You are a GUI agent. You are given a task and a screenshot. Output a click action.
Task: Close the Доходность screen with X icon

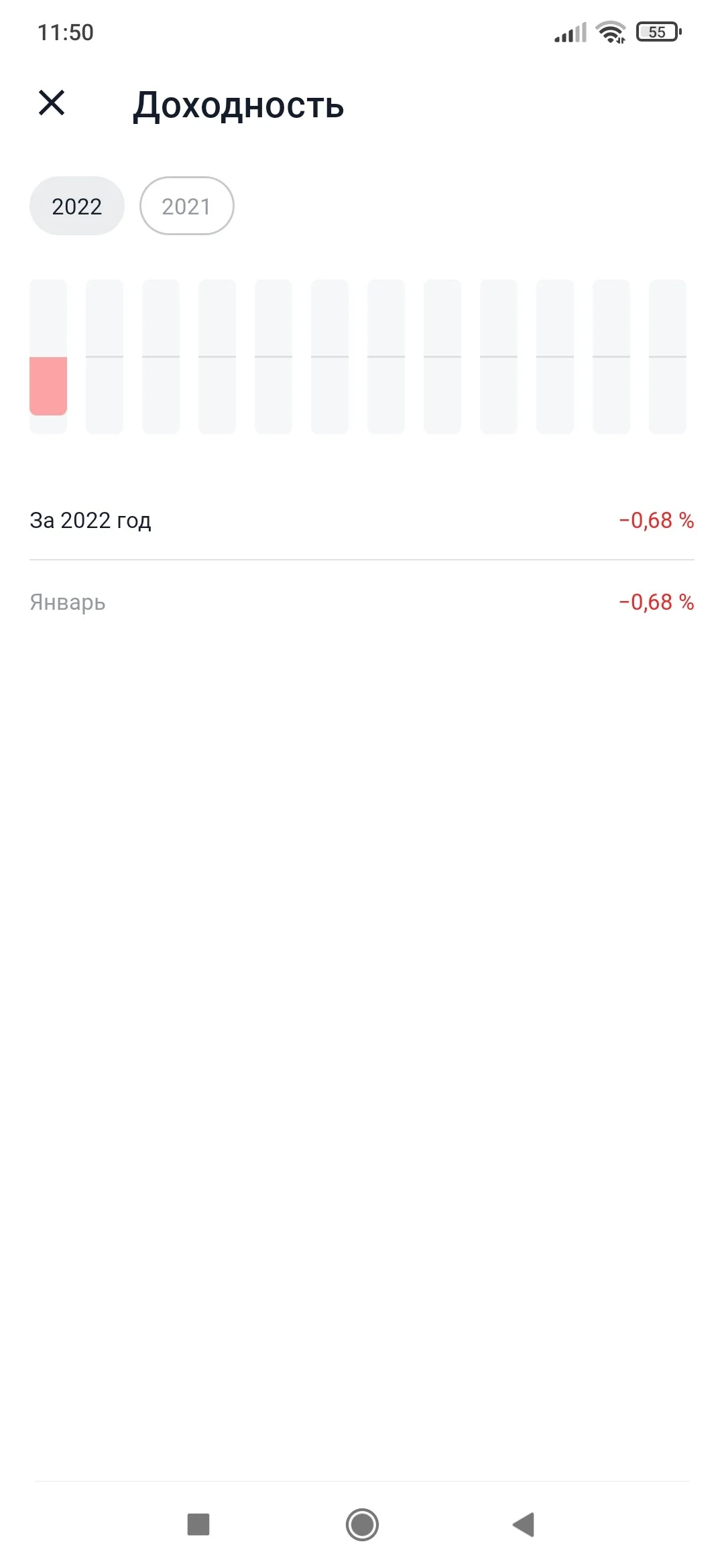click(x=52, y=103)
